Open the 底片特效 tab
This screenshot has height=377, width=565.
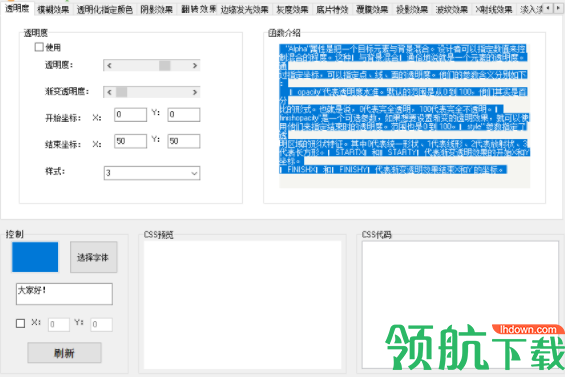click(332, 9)
